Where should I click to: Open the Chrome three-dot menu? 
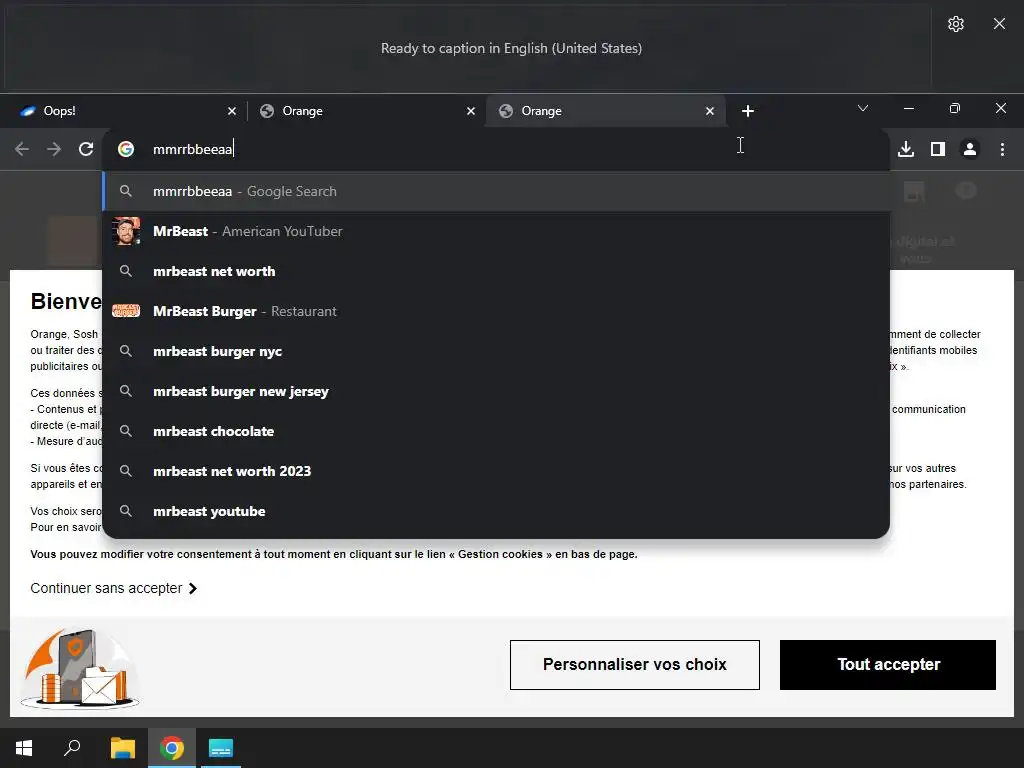pyautogui.click(x=1002, y=150)
